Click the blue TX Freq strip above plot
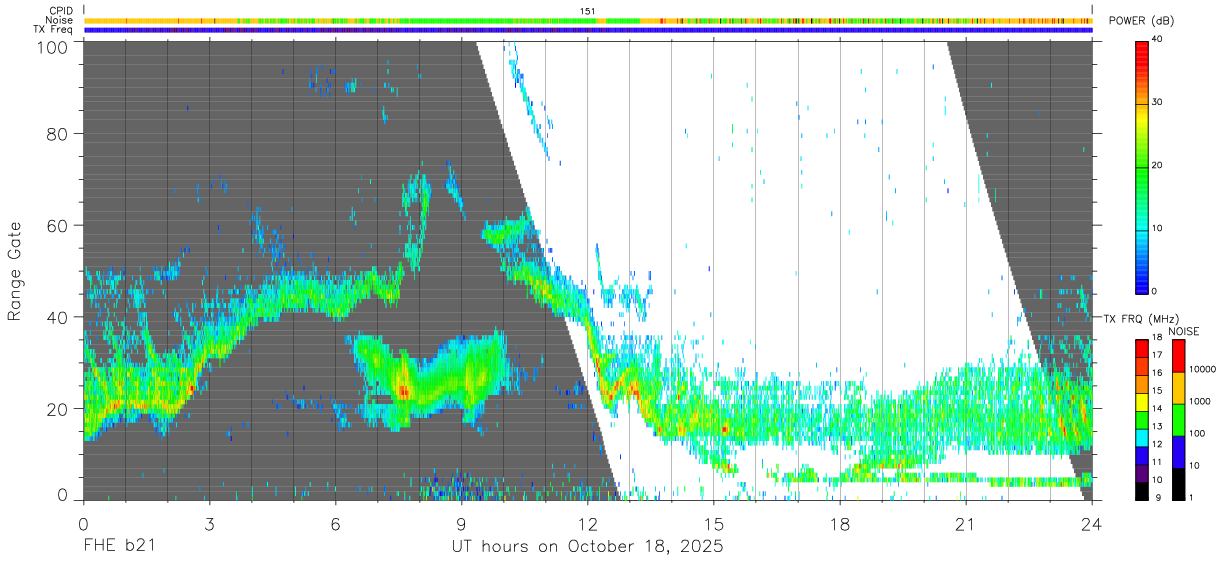1228x567 pixels. pos(588,30)
